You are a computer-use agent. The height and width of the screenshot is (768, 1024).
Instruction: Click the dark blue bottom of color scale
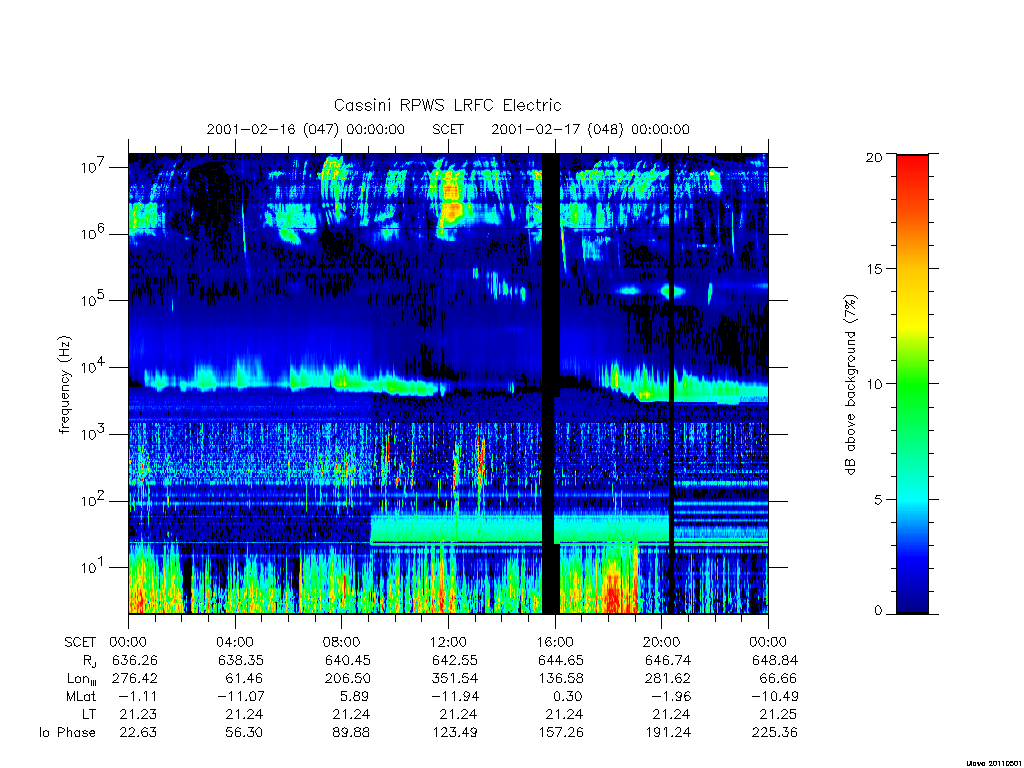click(x=912, y=598)
